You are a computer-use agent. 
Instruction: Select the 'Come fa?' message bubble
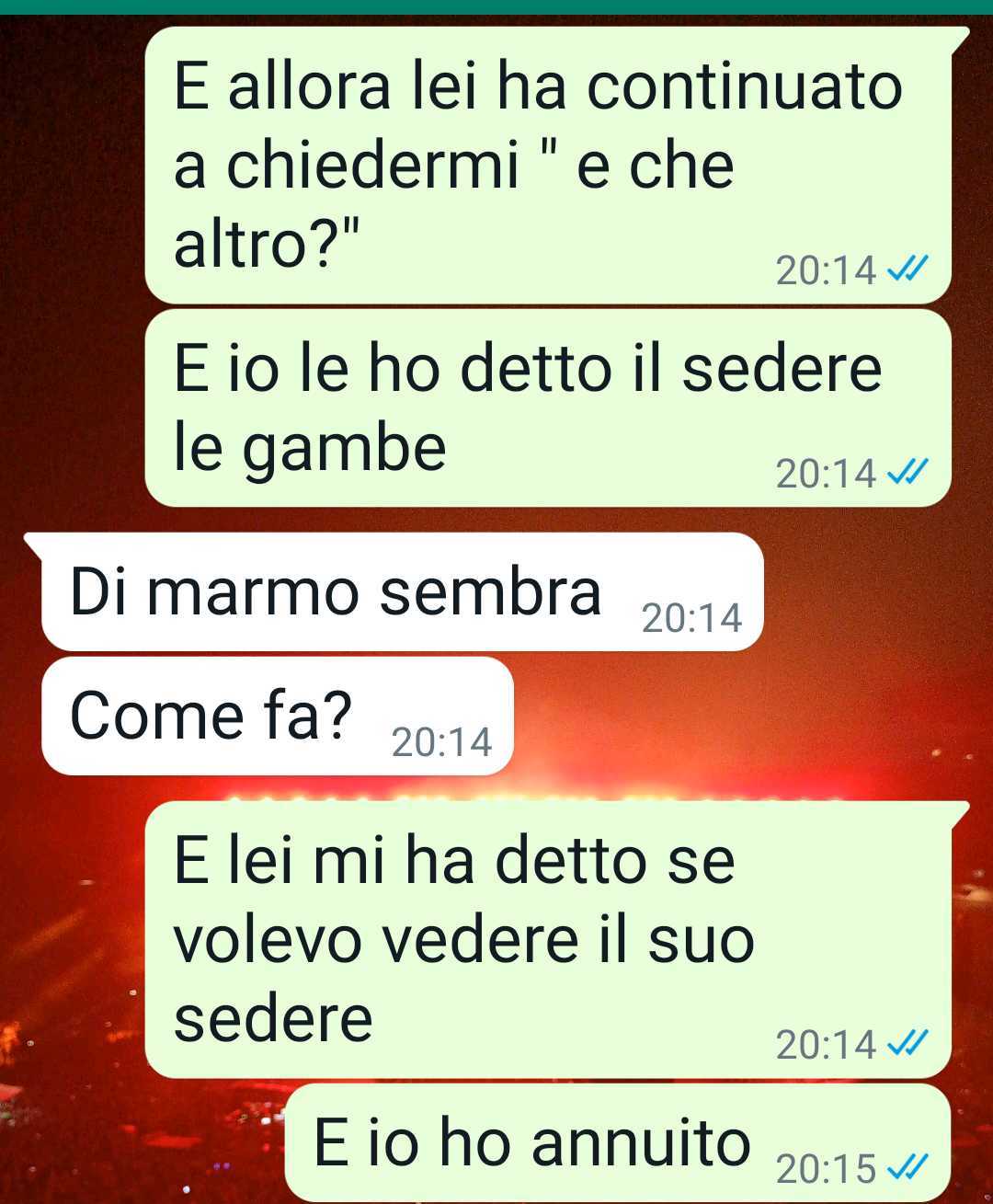click(x=278, y=716)
